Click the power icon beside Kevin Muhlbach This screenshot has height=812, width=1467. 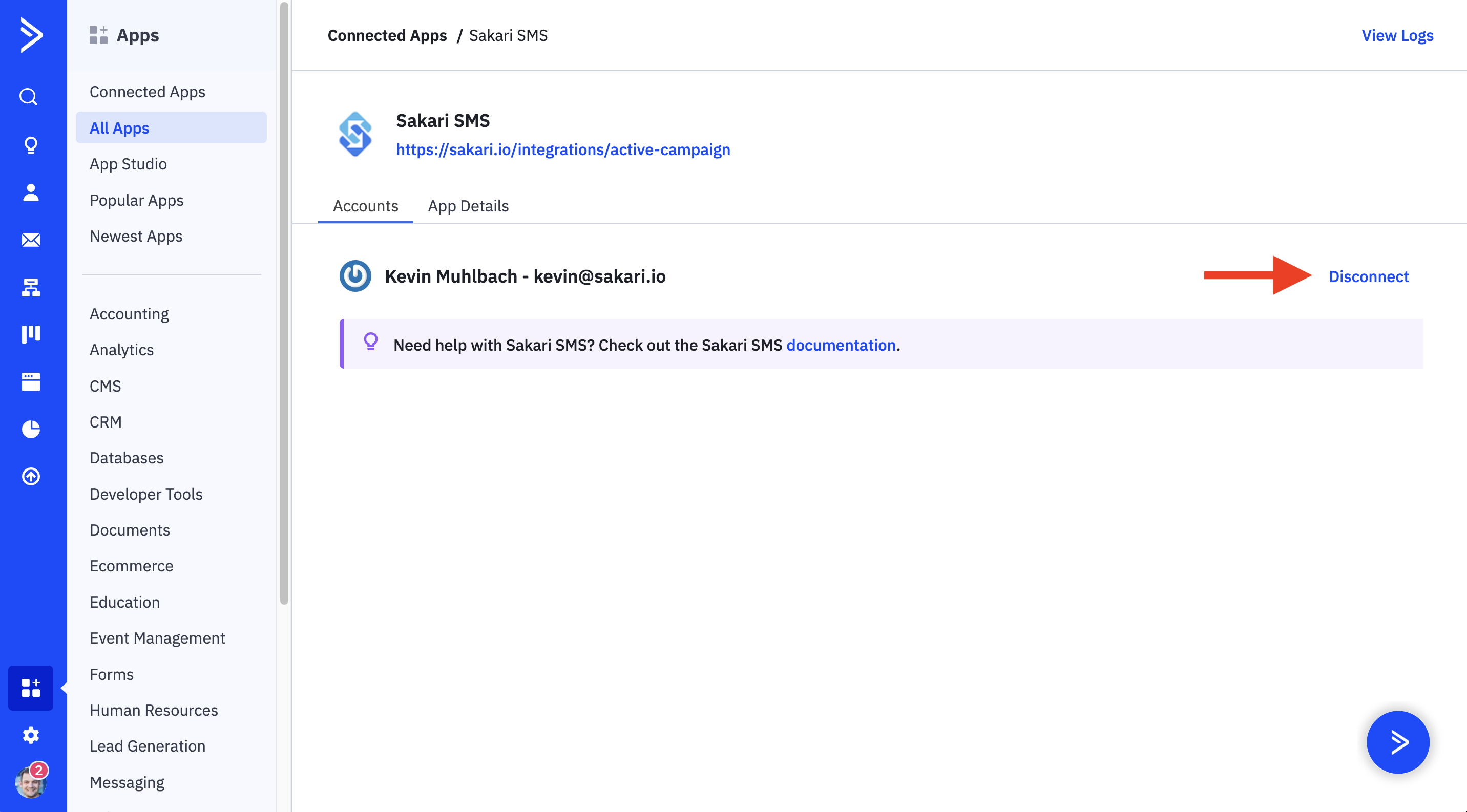[355, 276]
